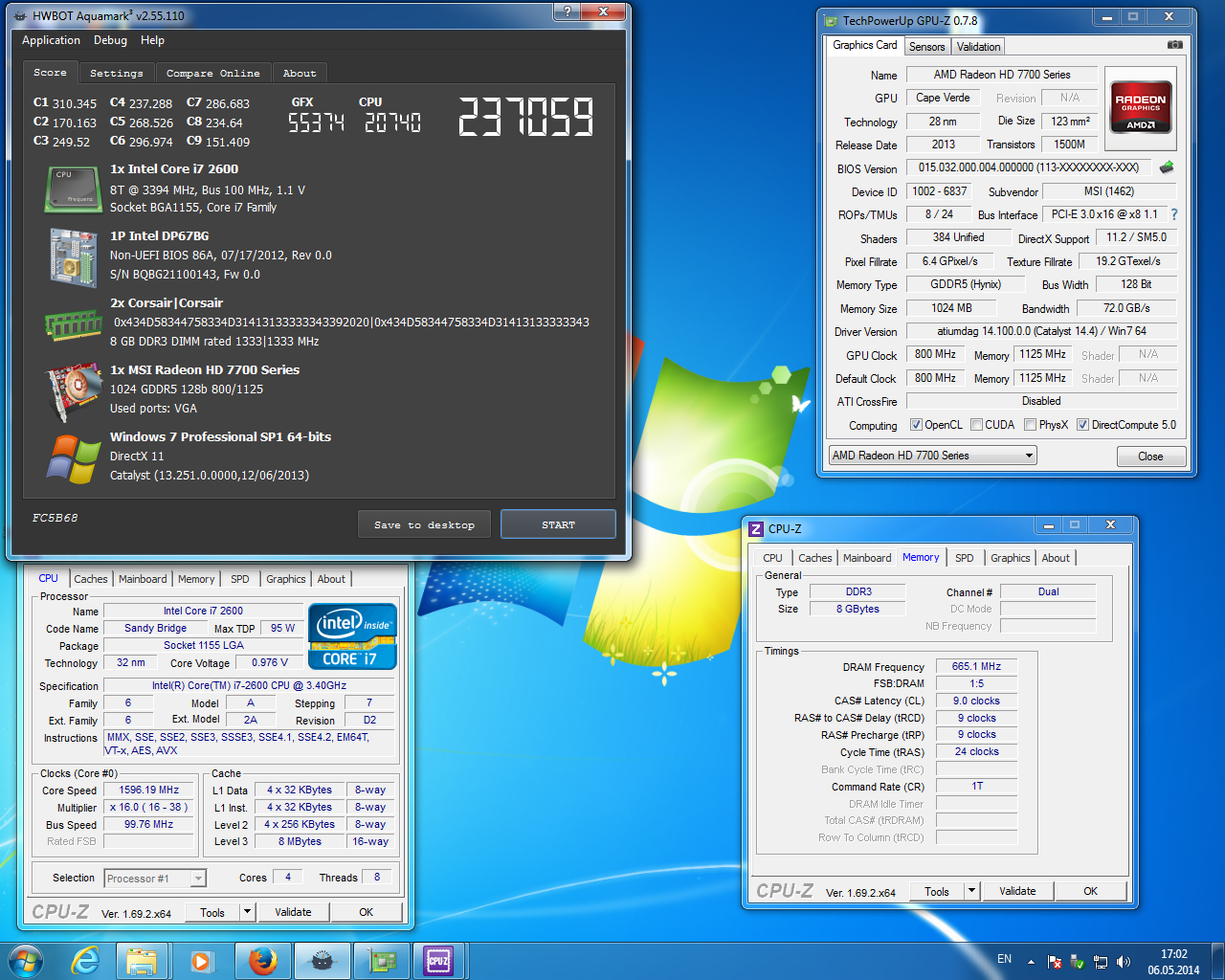
Task: Click the GPU-Z title bar icon
Action: click(831, 20)
